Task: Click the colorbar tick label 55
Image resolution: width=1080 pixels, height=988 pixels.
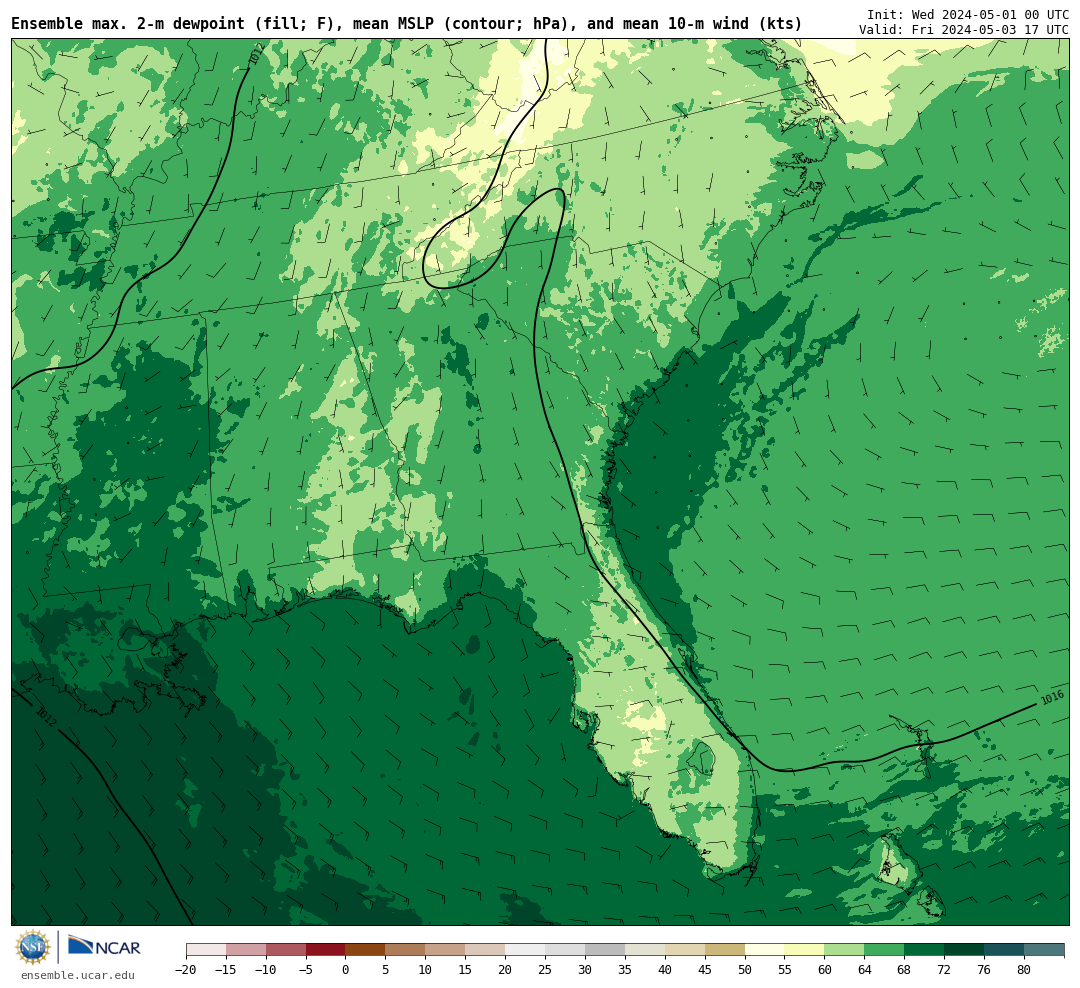Action: click(785, 970)
